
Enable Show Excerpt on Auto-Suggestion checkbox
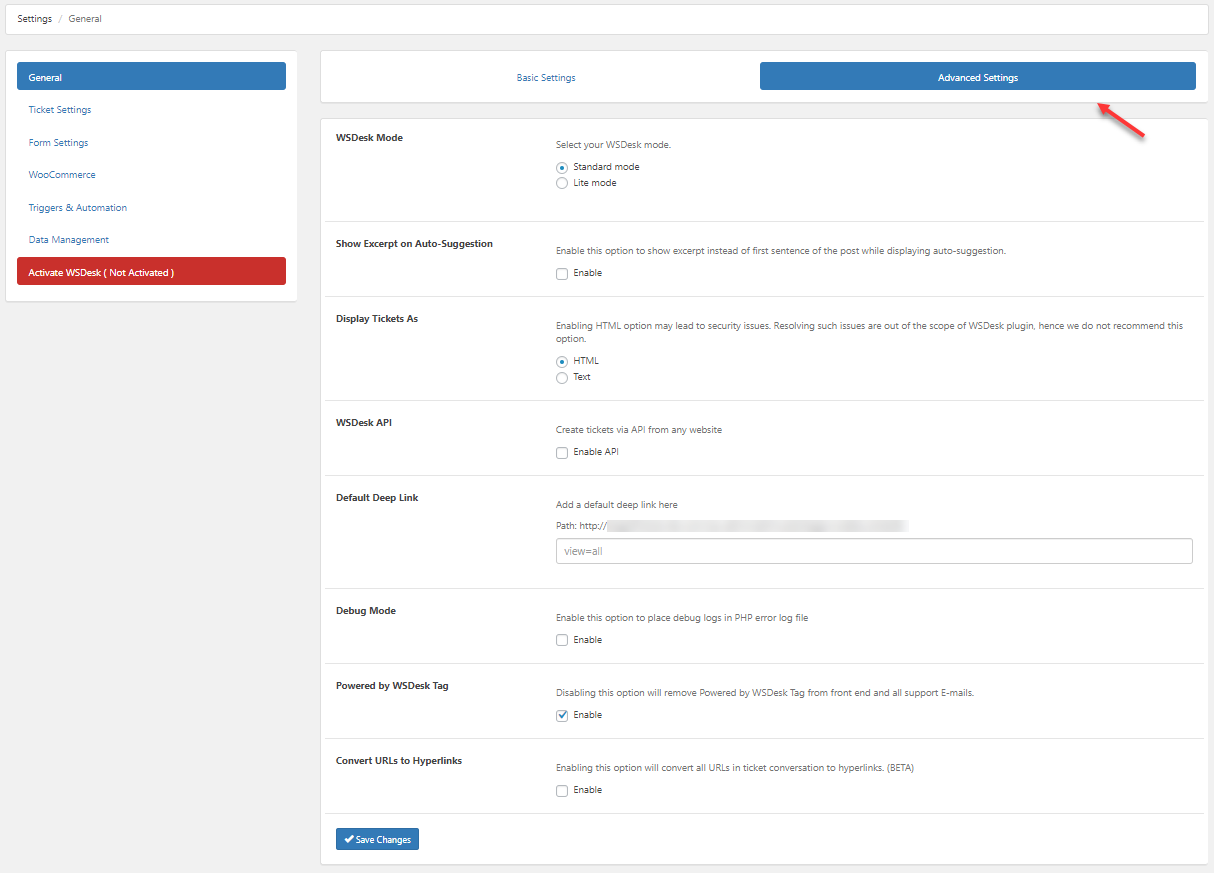tap(562, 273)
